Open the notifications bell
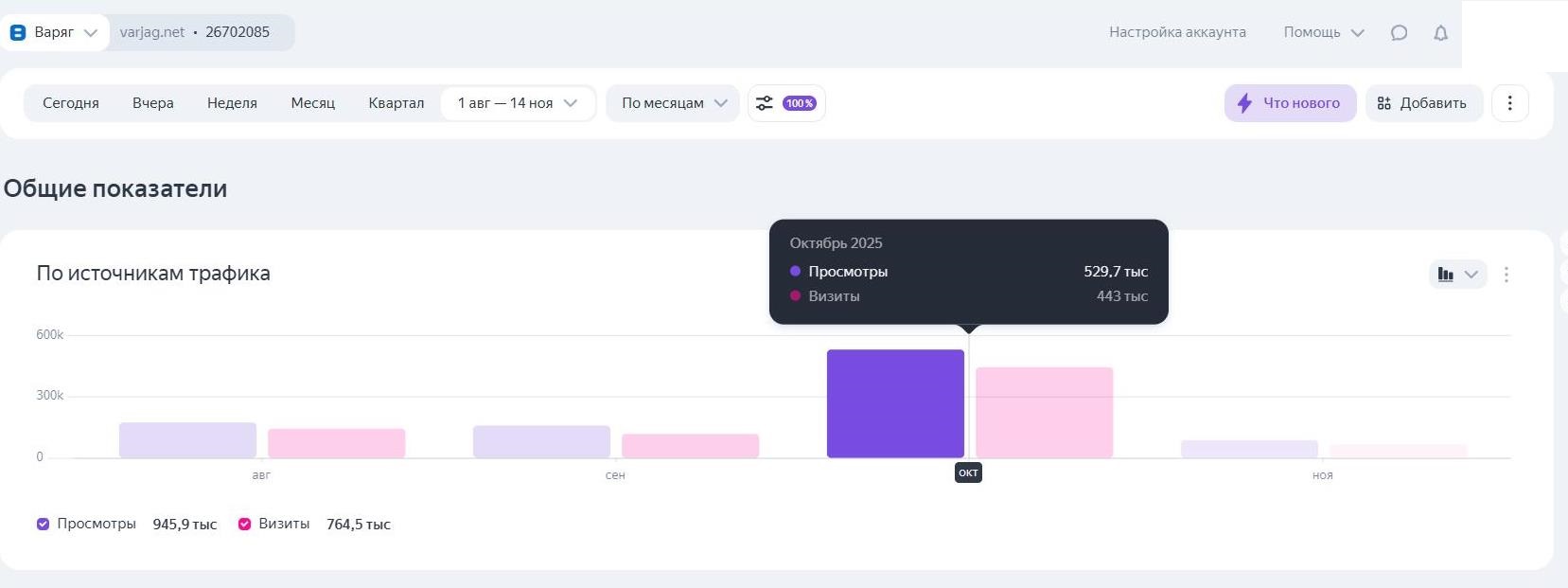 pos(1440,33)
